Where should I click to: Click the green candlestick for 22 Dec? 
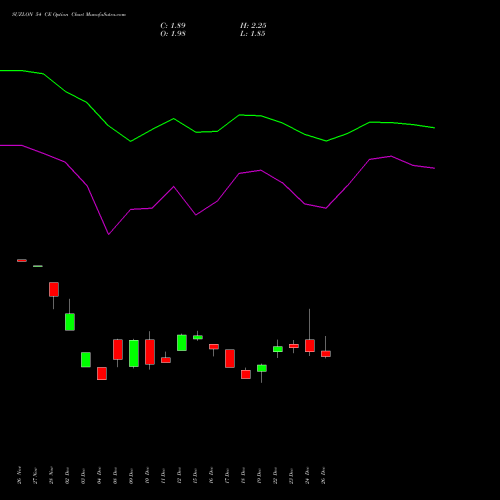[278, 349]
